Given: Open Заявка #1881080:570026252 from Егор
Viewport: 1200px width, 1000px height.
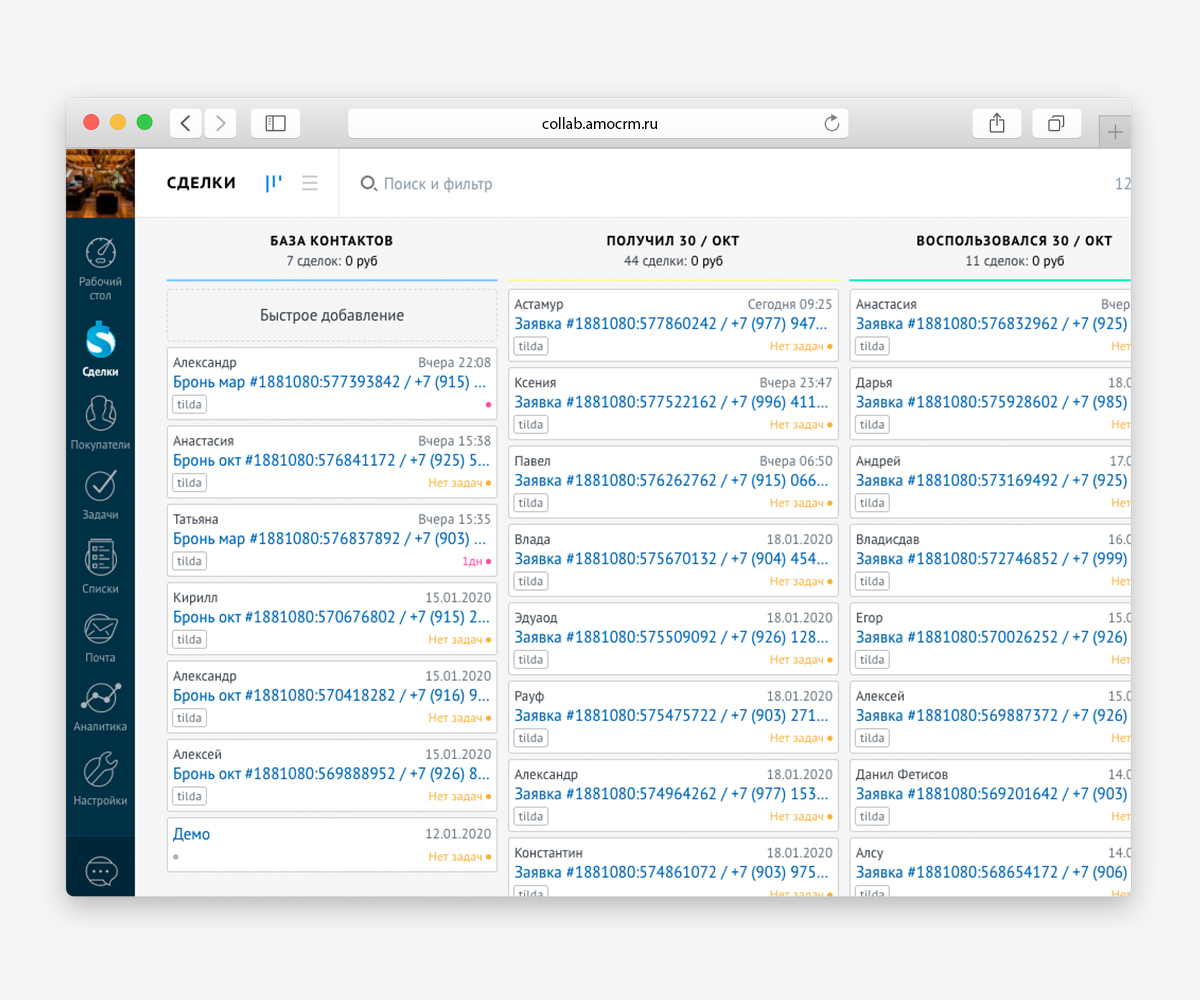Looking at the screenshot, I should click(992, 637).
